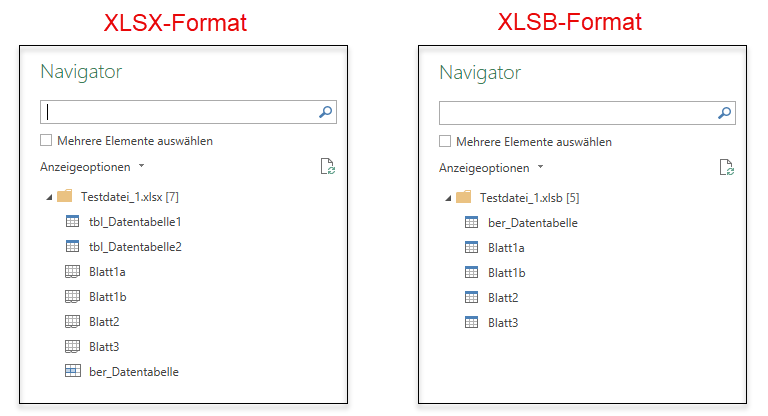The image size is (768, 416).
Task: Collapse the Testdatei_1.xlsx [7] tree node
Action: pos(49,197)
